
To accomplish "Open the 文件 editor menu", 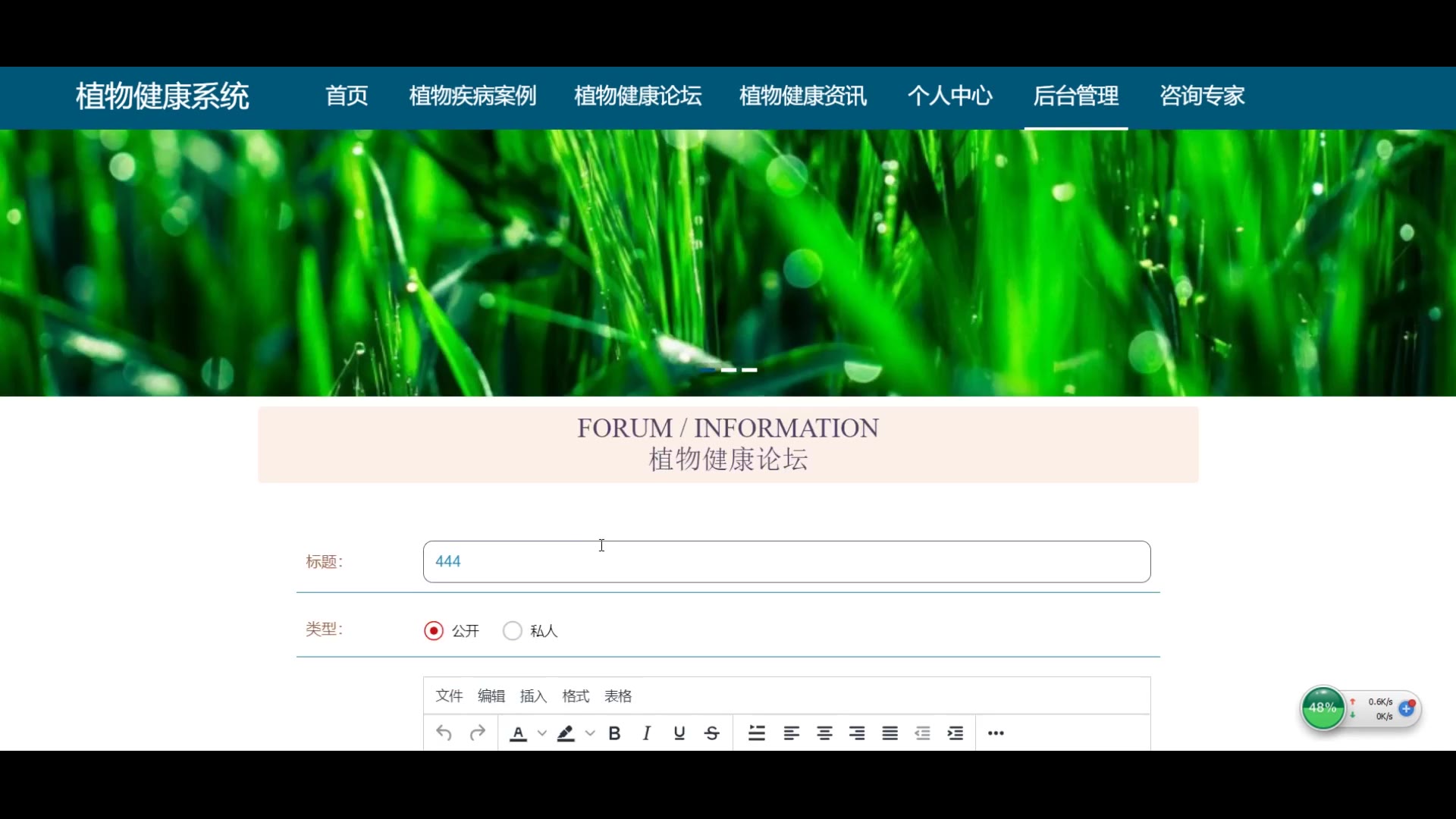I will 449,696.
